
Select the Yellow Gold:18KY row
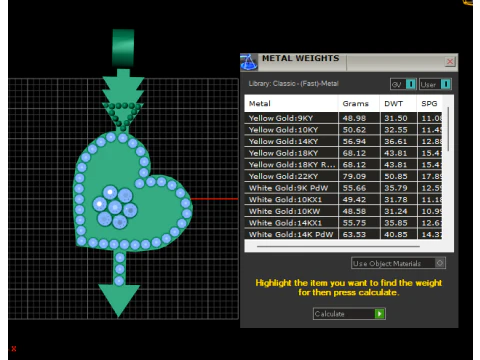(343, 153)
